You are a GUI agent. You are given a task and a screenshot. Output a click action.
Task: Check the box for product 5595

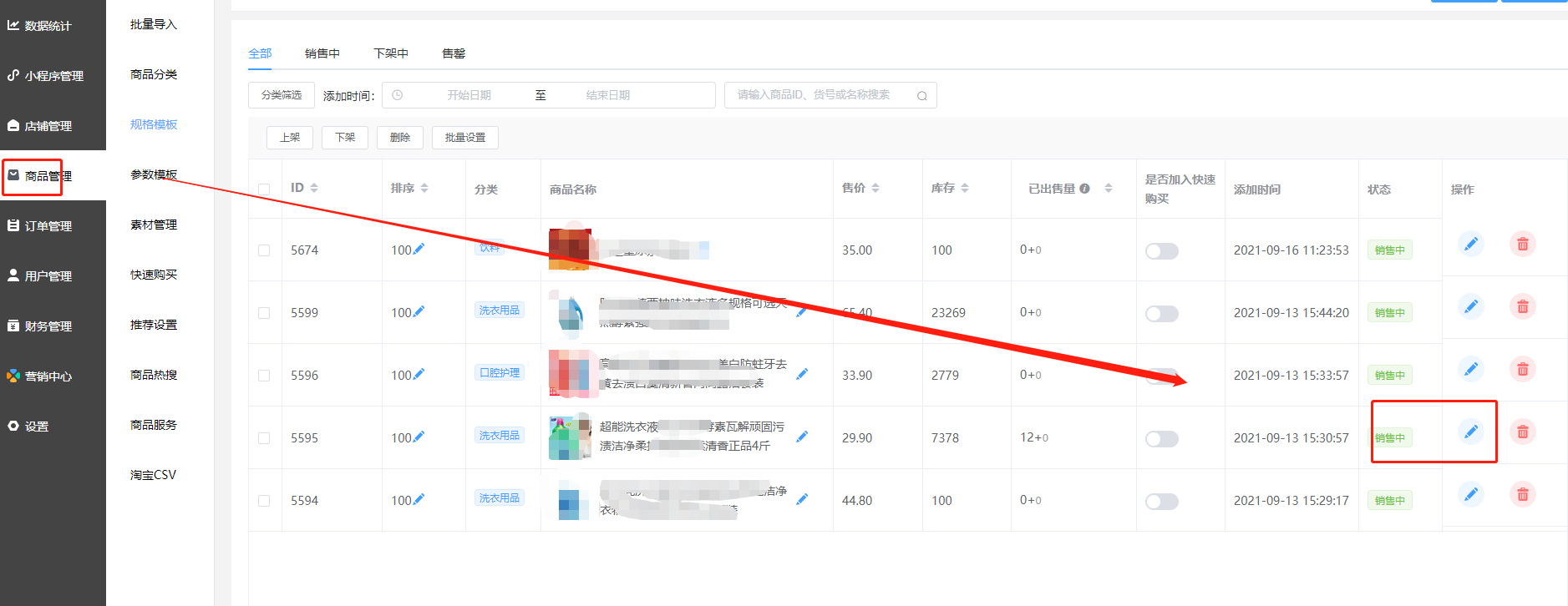coord(264,438)
